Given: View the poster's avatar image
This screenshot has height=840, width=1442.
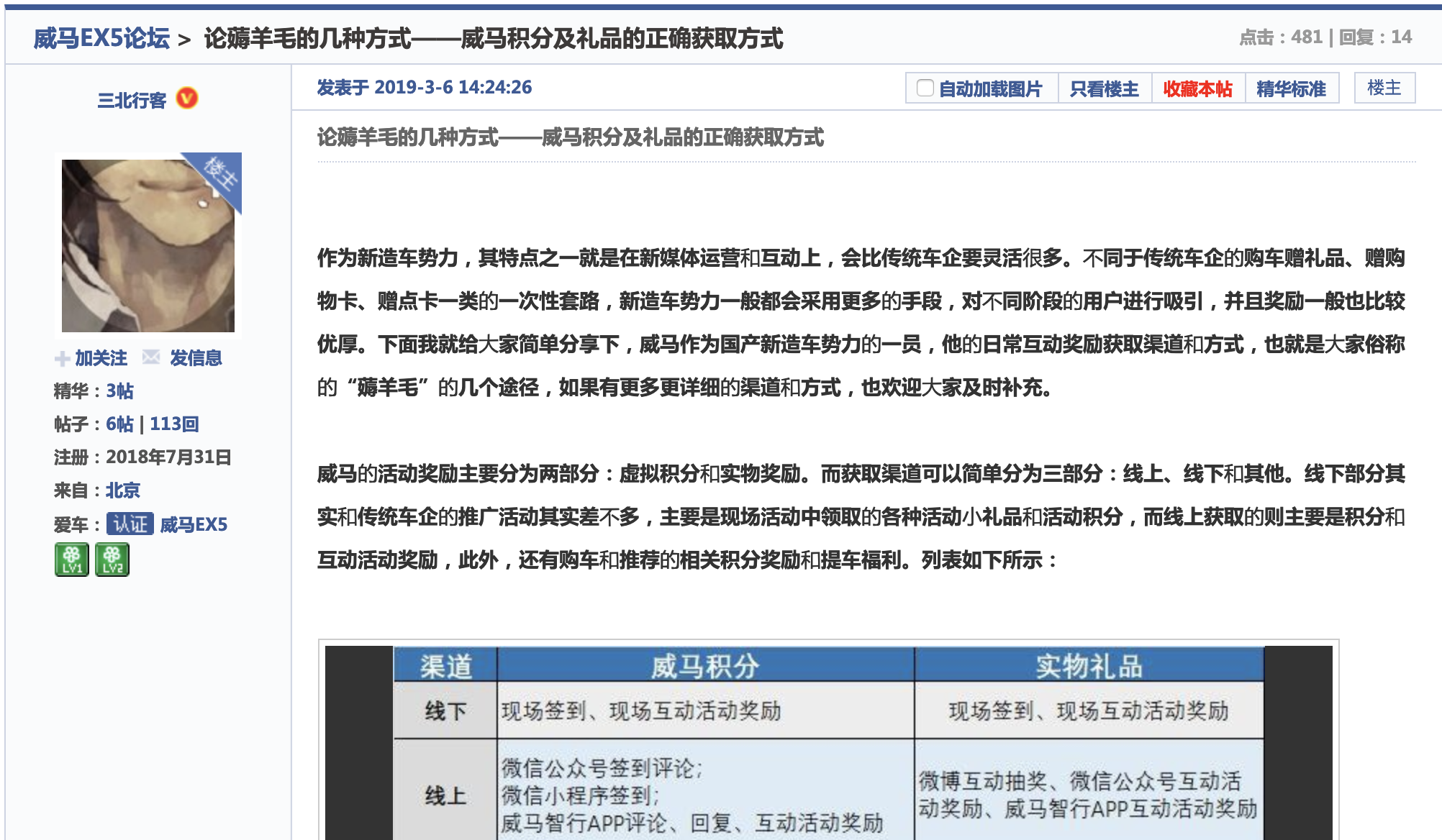Looking at the screenshot, I should tap(148, 246).
